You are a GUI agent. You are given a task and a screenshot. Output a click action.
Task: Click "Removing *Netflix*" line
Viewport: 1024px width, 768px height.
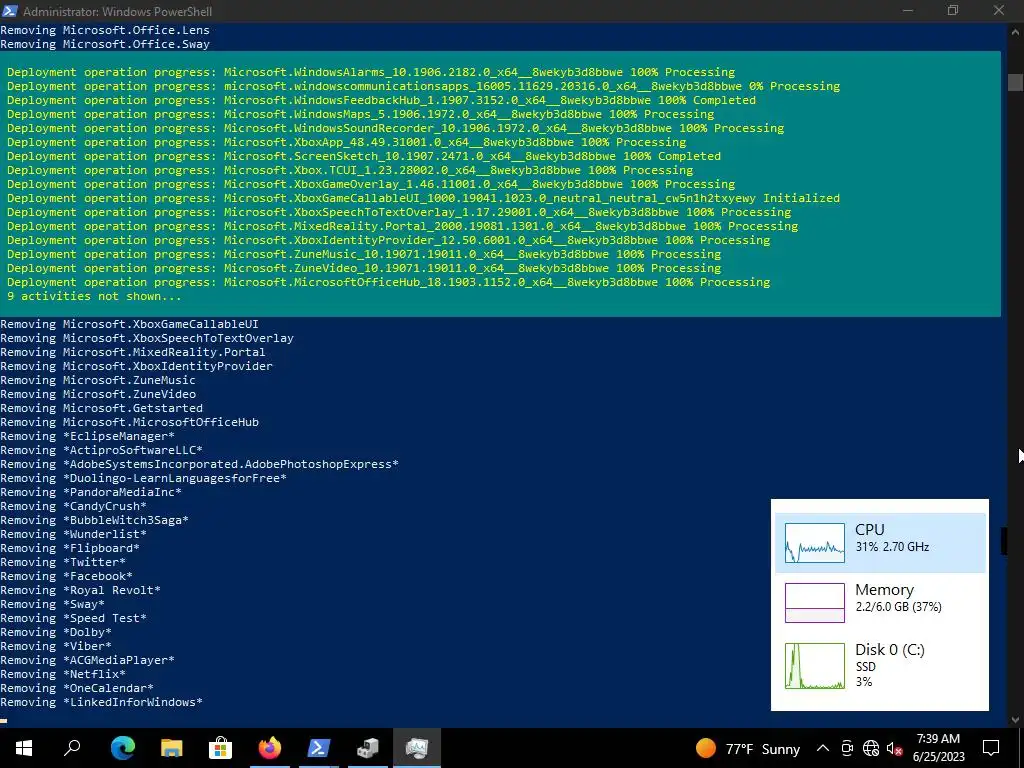(63, 674)
